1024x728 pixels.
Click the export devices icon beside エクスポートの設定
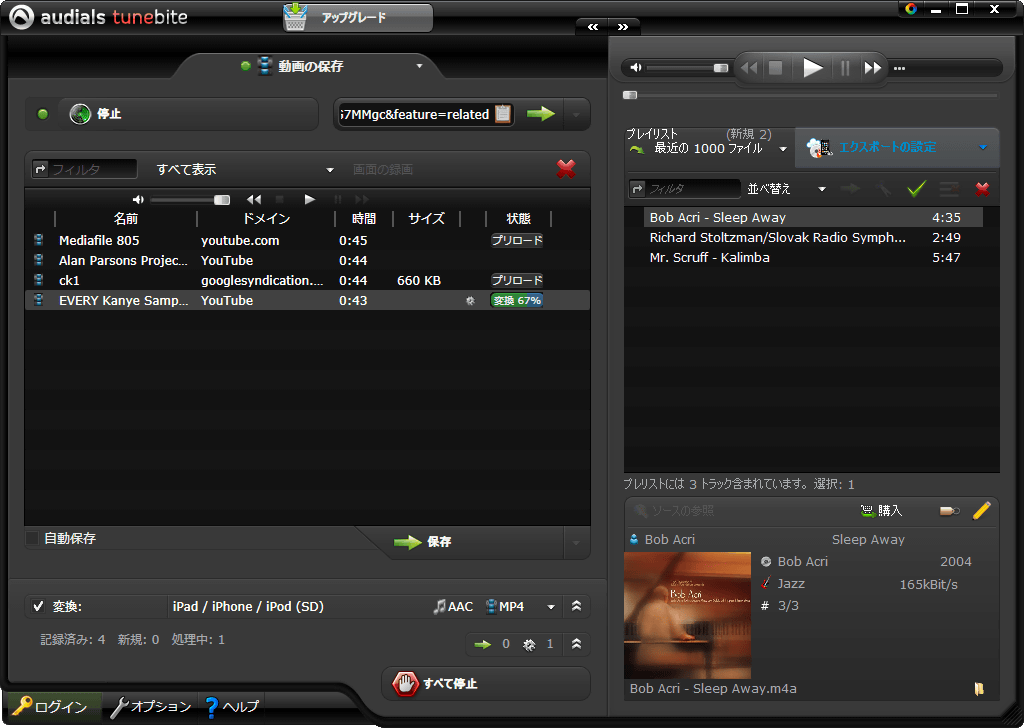point(819,148)
